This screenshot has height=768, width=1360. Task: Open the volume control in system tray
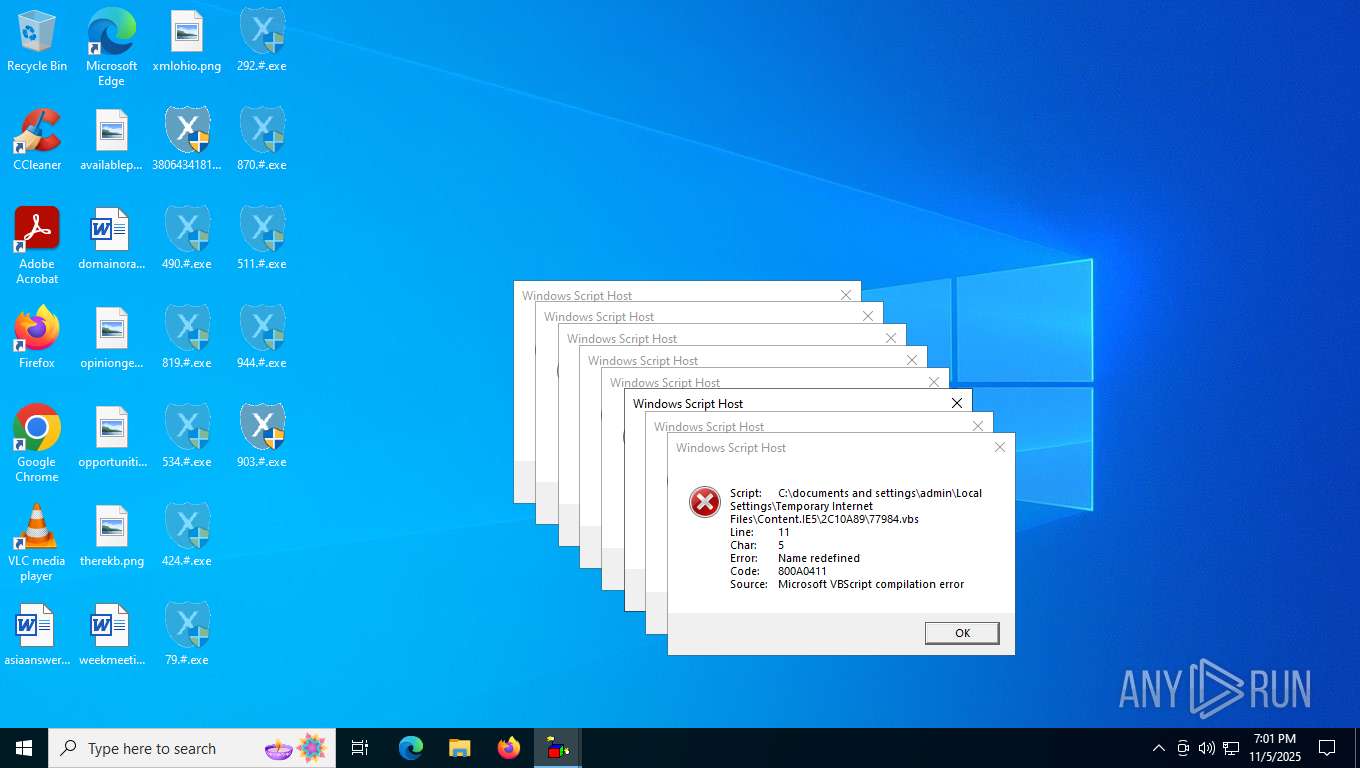1207,748
